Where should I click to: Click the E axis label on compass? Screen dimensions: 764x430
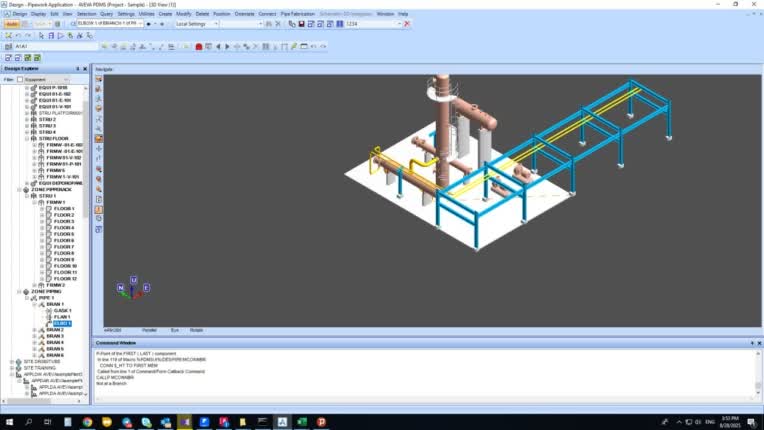pyautogui.click(x=146, y=288)
